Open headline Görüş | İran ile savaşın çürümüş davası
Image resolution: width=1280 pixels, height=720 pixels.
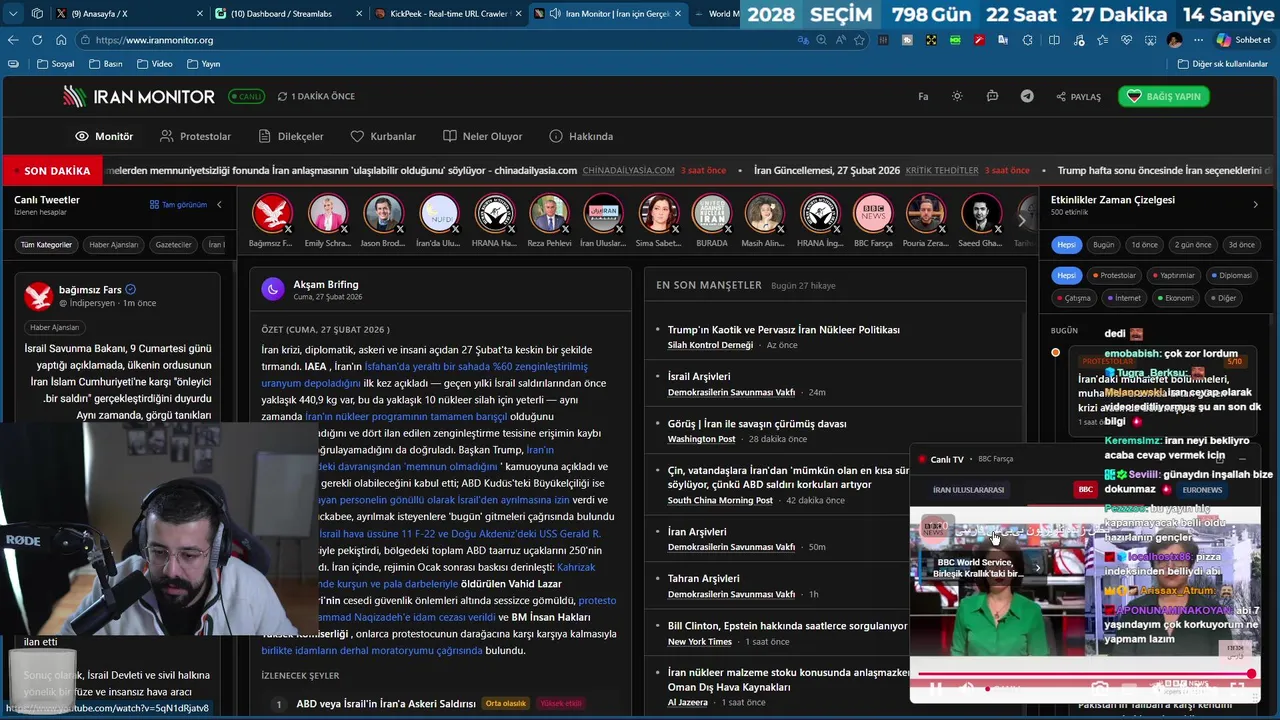click(756, 423)
